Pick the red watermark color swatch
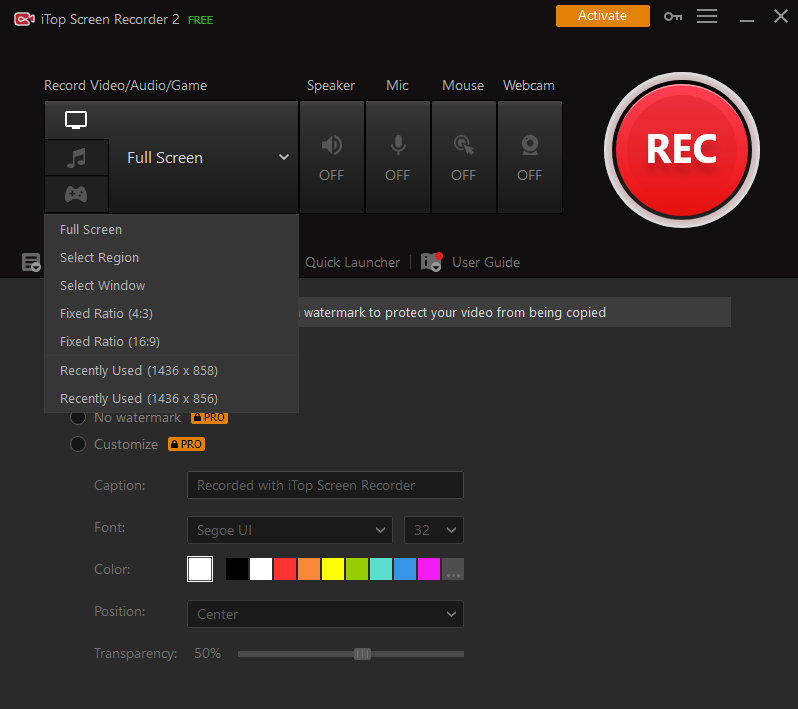The width and height of the screenshot is (798, 709). point(285,569)
